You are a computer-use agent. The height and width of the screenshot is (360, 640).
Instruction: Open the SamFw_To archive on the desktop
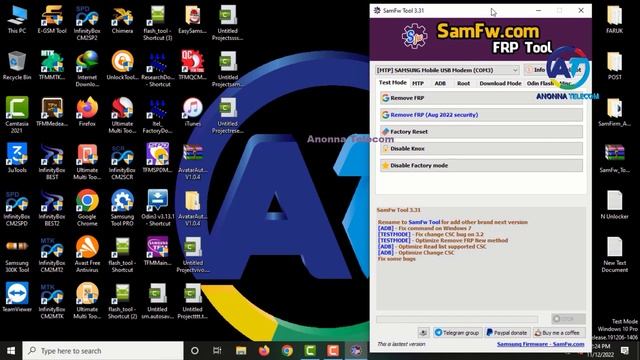click(x=614, y=159)
